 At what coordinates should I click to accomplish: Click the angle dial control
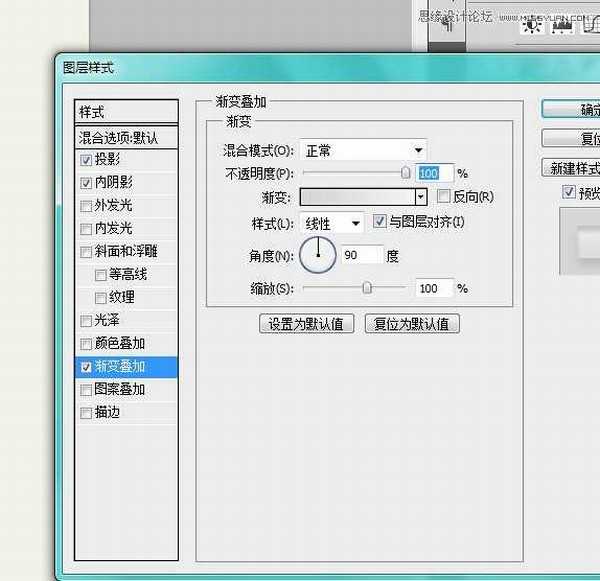click(x=317, y=255)
